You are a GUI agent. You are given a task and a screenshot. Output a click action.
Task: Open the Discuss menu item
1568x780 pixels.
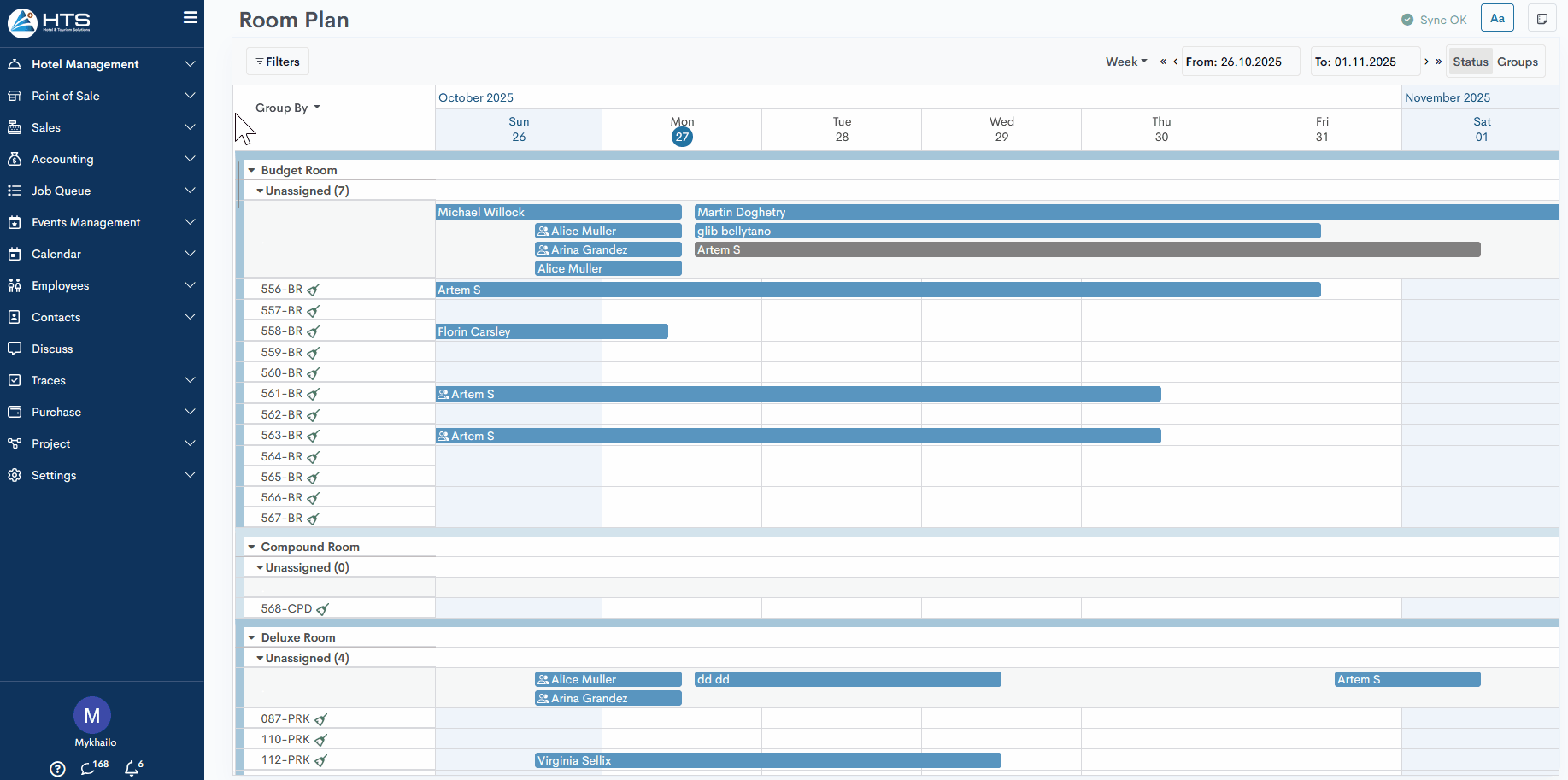[52, 349]
